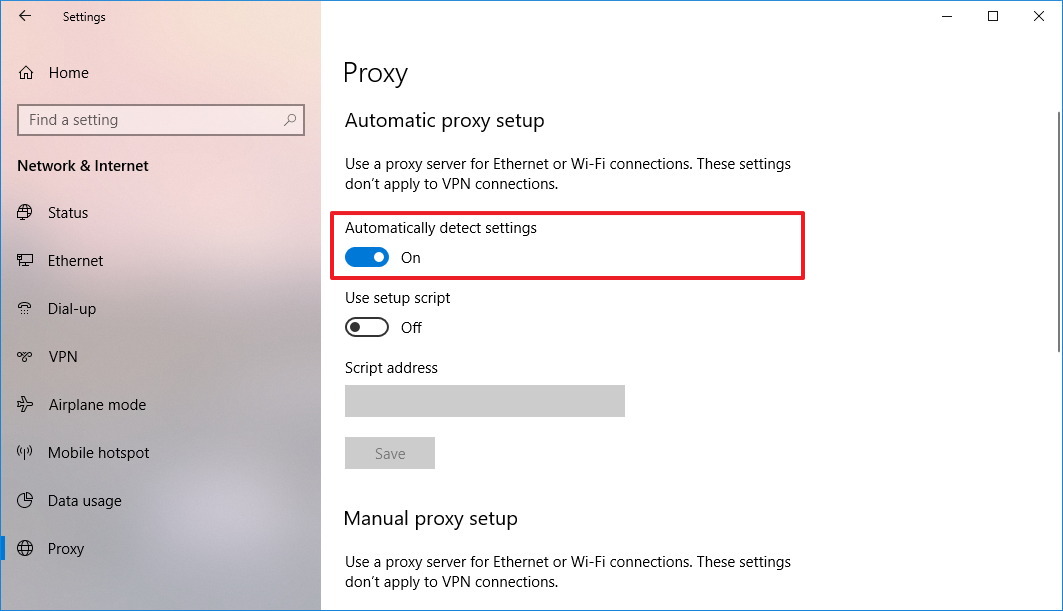The width and height of the screenshot is (1063, 611).
Task: Click the Proxy page title
Action: 376,73
